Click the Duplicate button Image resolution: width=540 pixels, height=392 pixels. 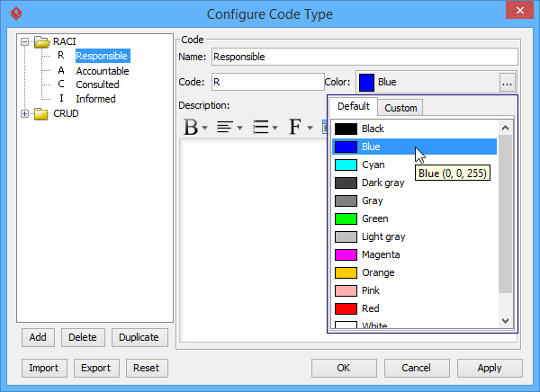(x=139, y=337)
